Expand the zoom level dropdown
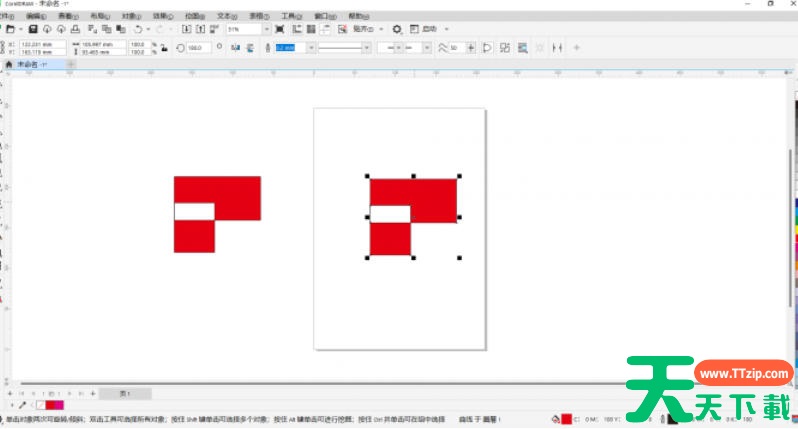 point(266,30)
